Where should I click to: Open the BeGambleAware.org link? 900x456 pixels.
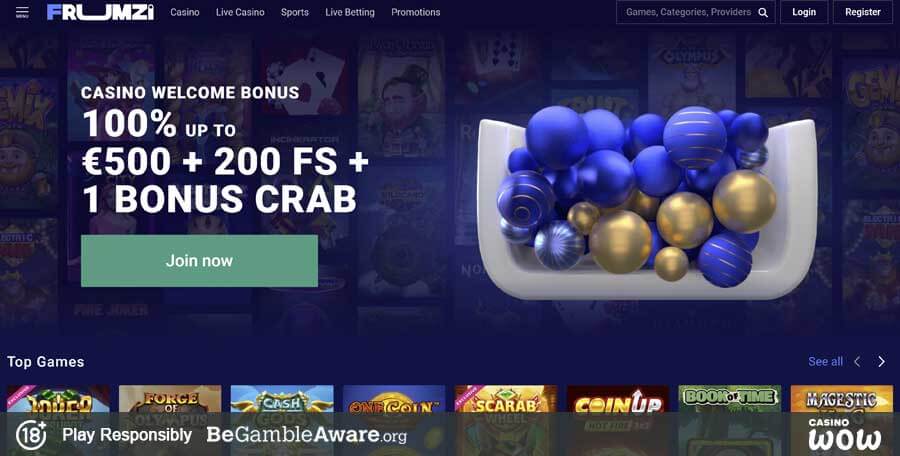(x=307, y=435)
